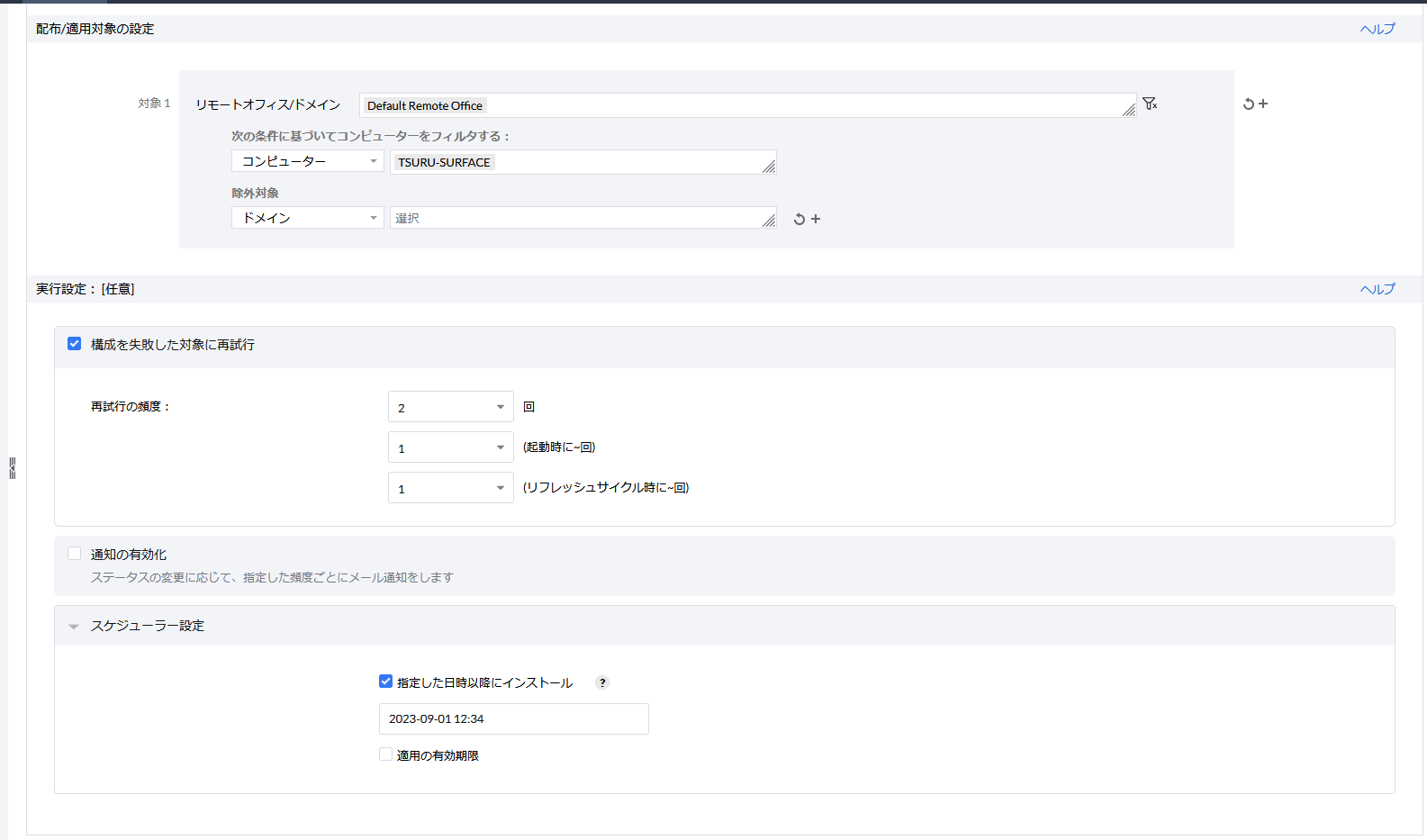
Task: Open the install-after-date help question mark
Action: (x=602, y=682)
